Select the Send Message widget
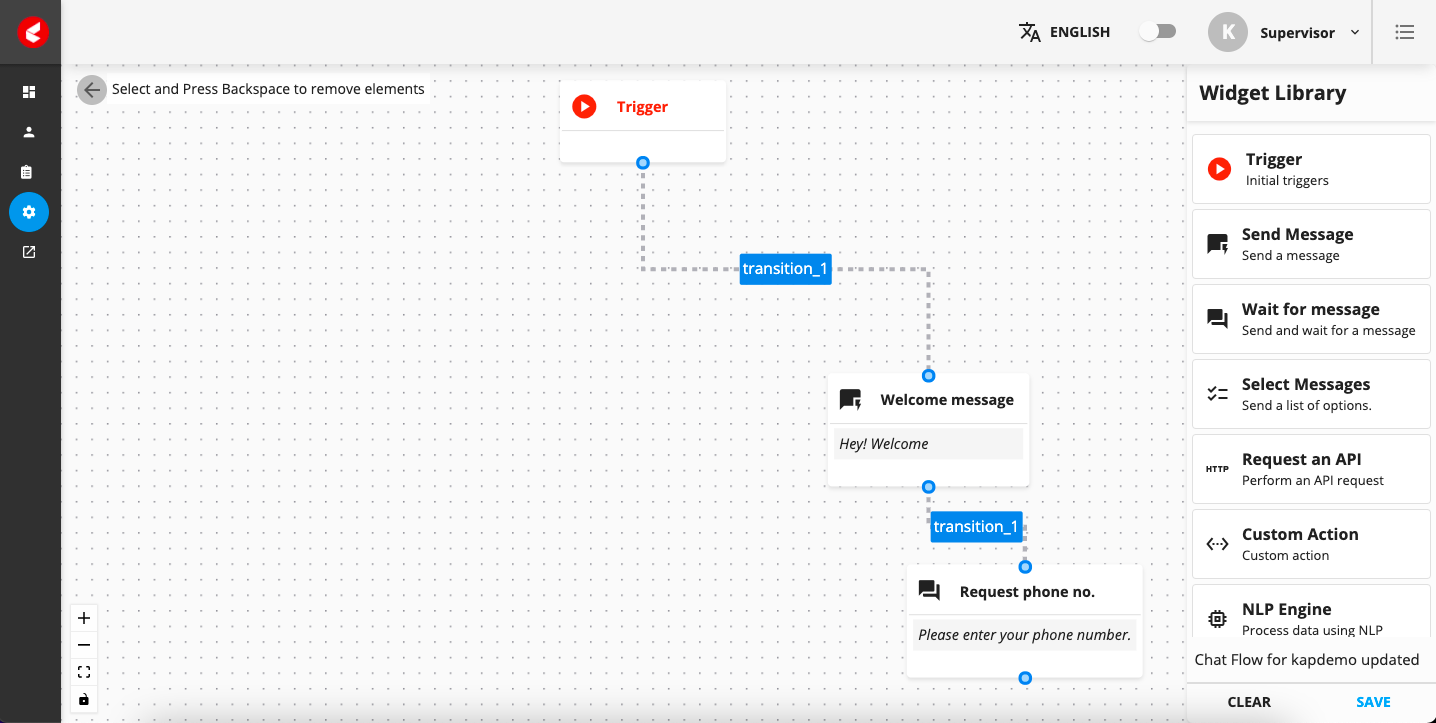This screenshot has height=723, width=1436. pyautogui.click(x=1311, y=244)
